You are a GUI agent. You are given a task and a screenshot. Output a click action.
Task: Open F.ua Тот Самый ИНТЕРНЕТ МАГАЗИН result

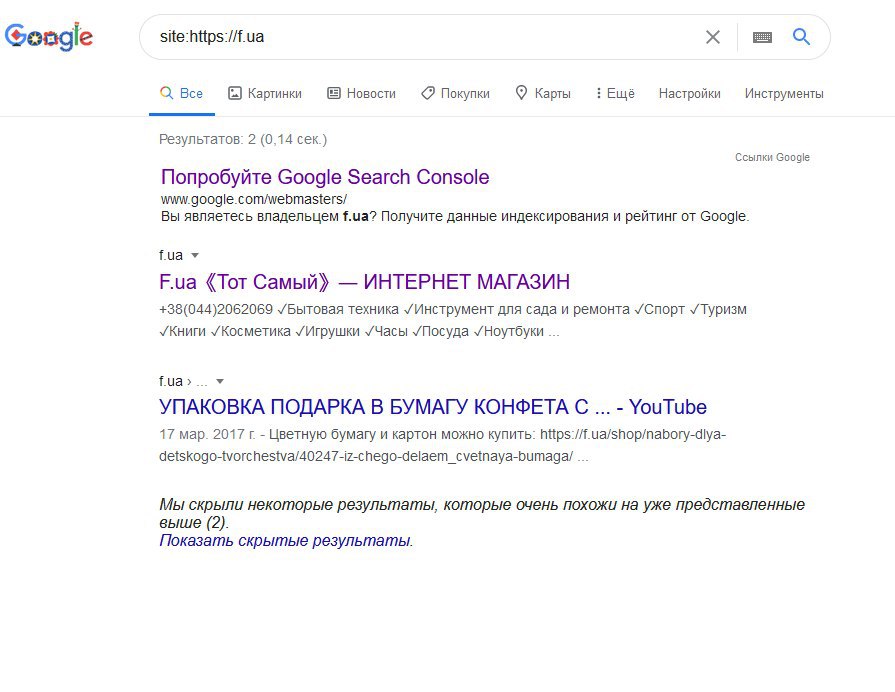(364, 281)
